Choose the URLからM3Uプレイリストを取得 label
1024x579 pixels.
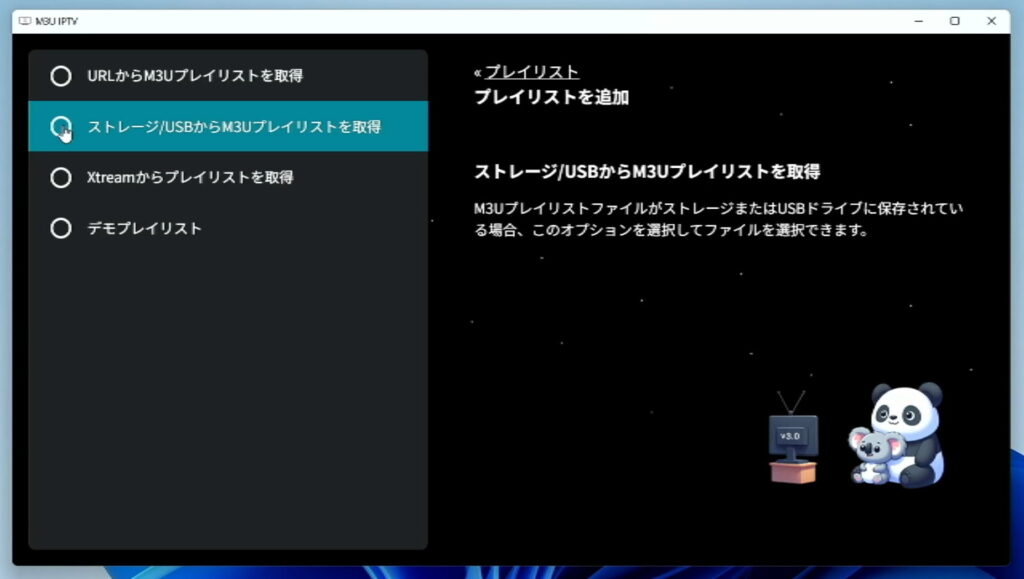tap(195, 76)
